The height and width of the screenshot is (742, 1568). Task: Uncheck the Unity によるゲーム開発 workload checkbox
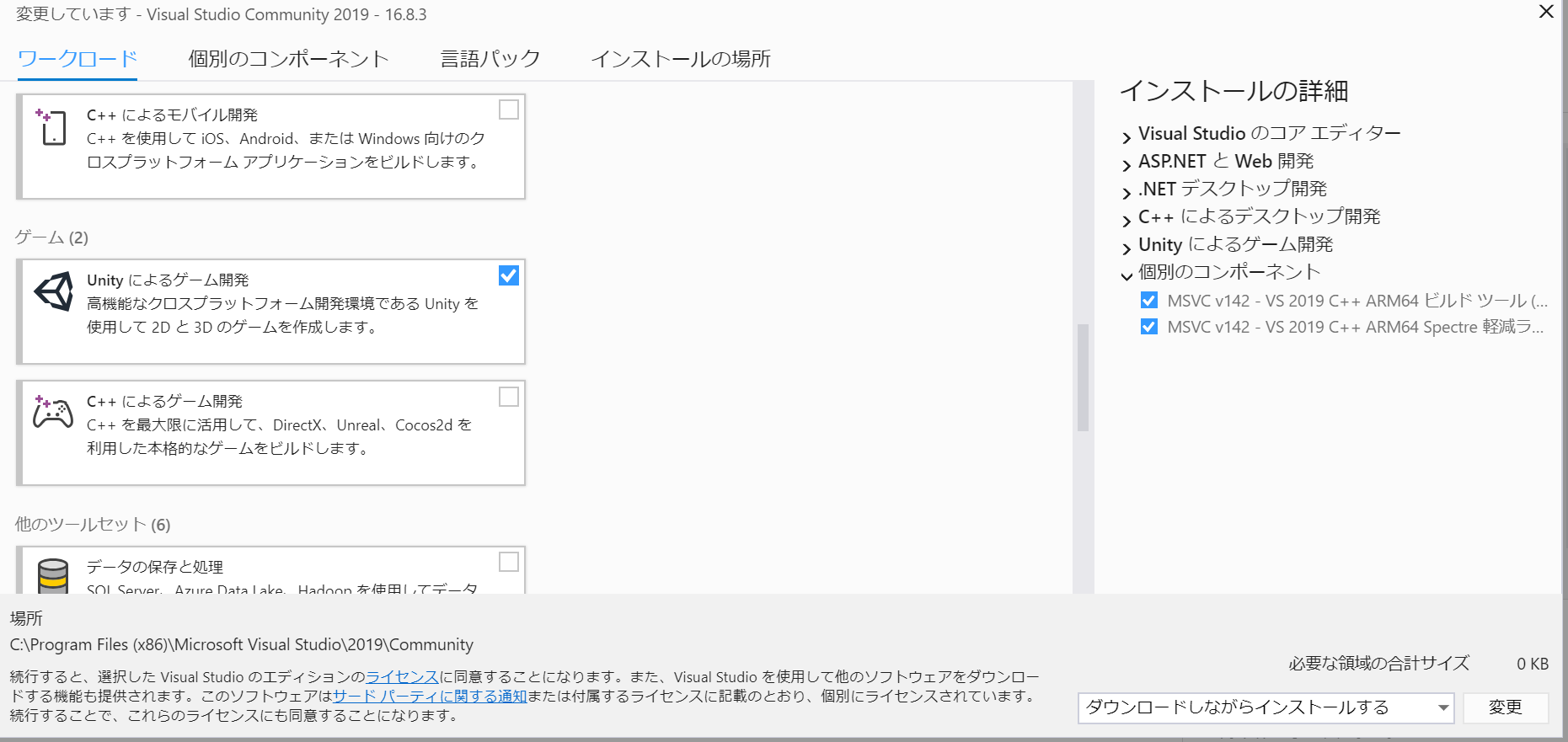point(509,275)
